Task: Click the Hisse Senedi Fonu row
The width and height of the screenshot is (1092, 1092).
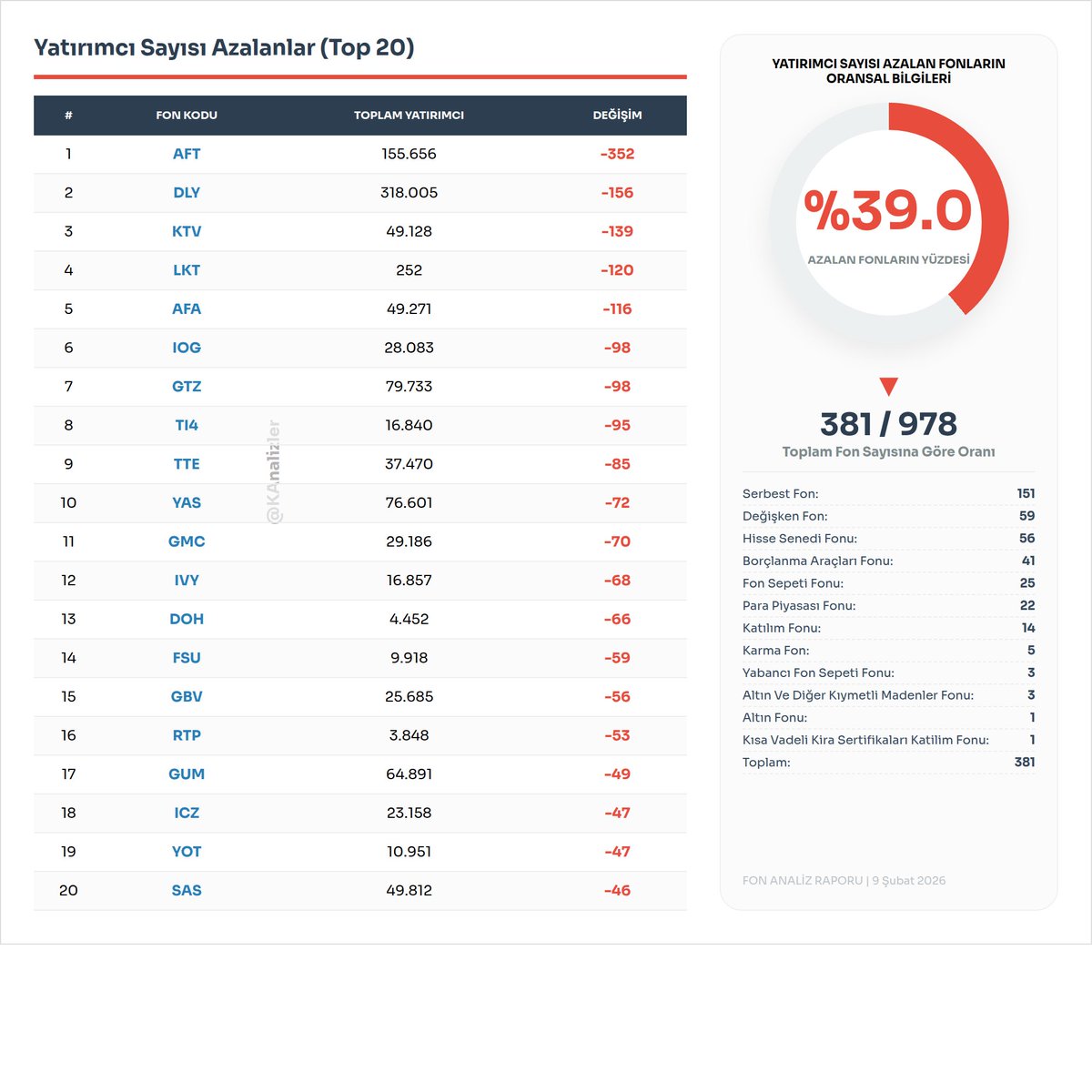Action: [x=889, y=538]
